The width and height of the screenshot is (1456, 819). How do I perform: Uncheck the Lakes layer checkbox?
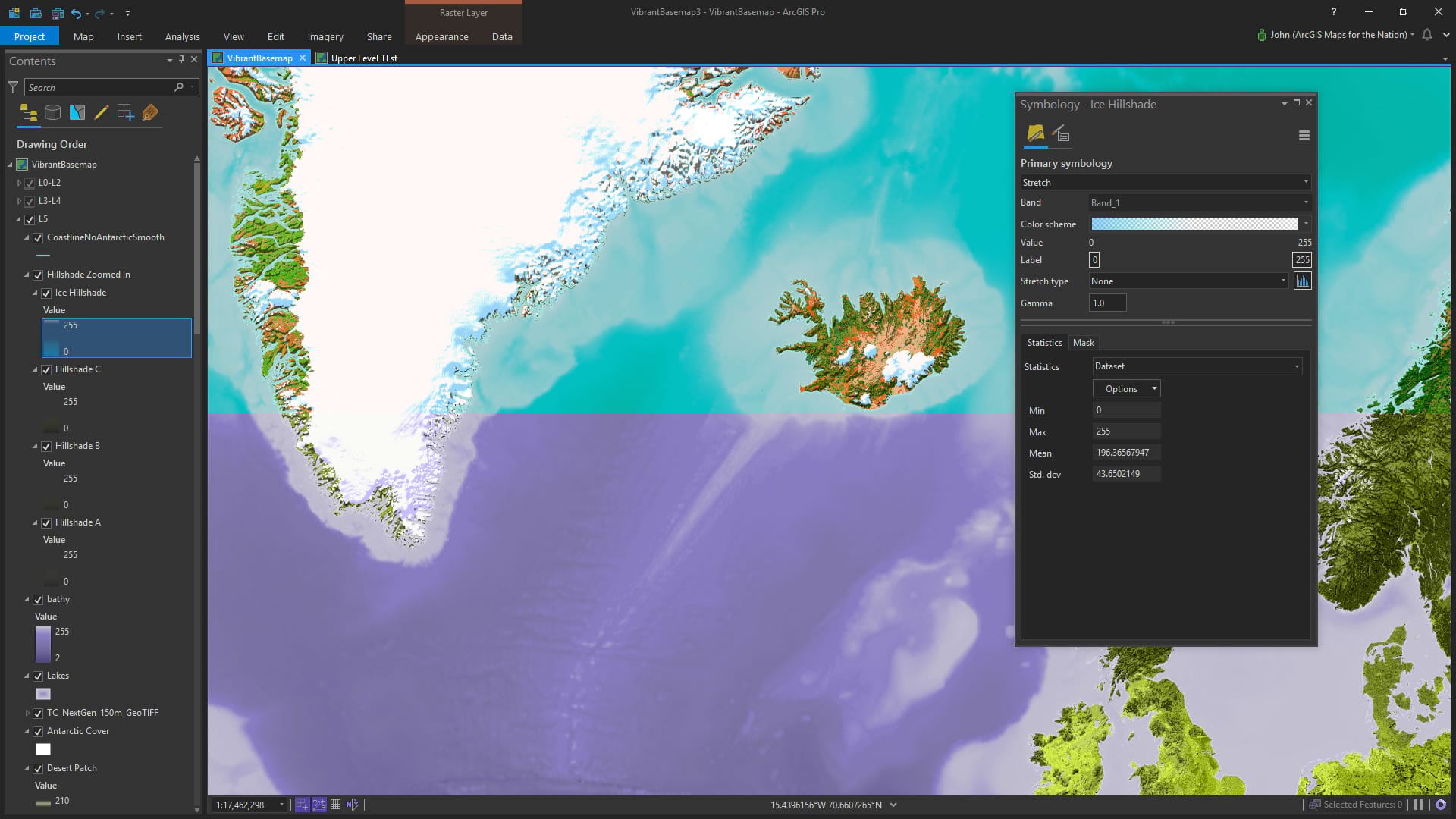38,676
